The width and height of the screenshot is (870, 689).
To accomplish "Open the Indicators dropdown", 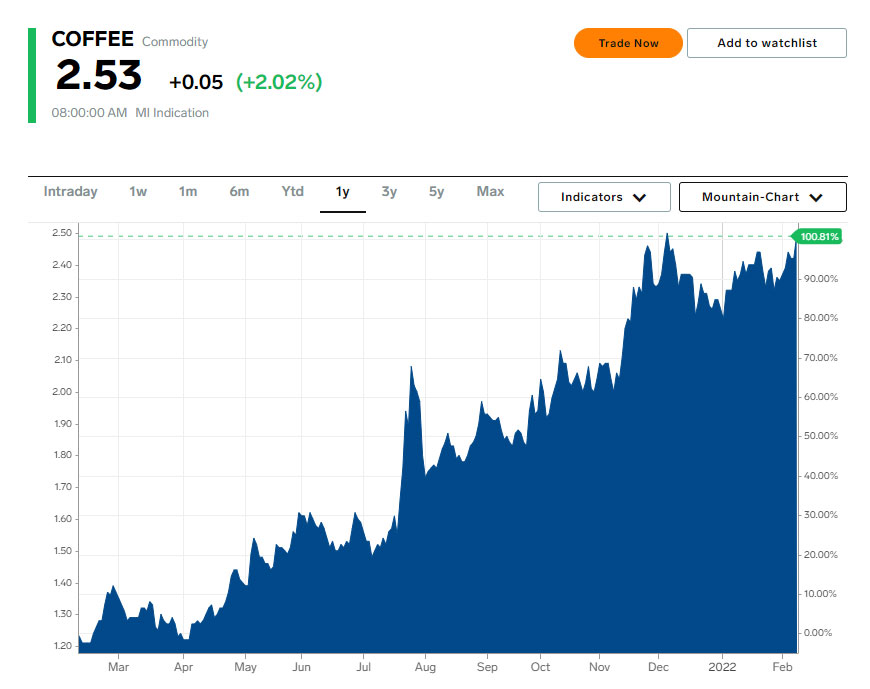I will pos(602,197).
